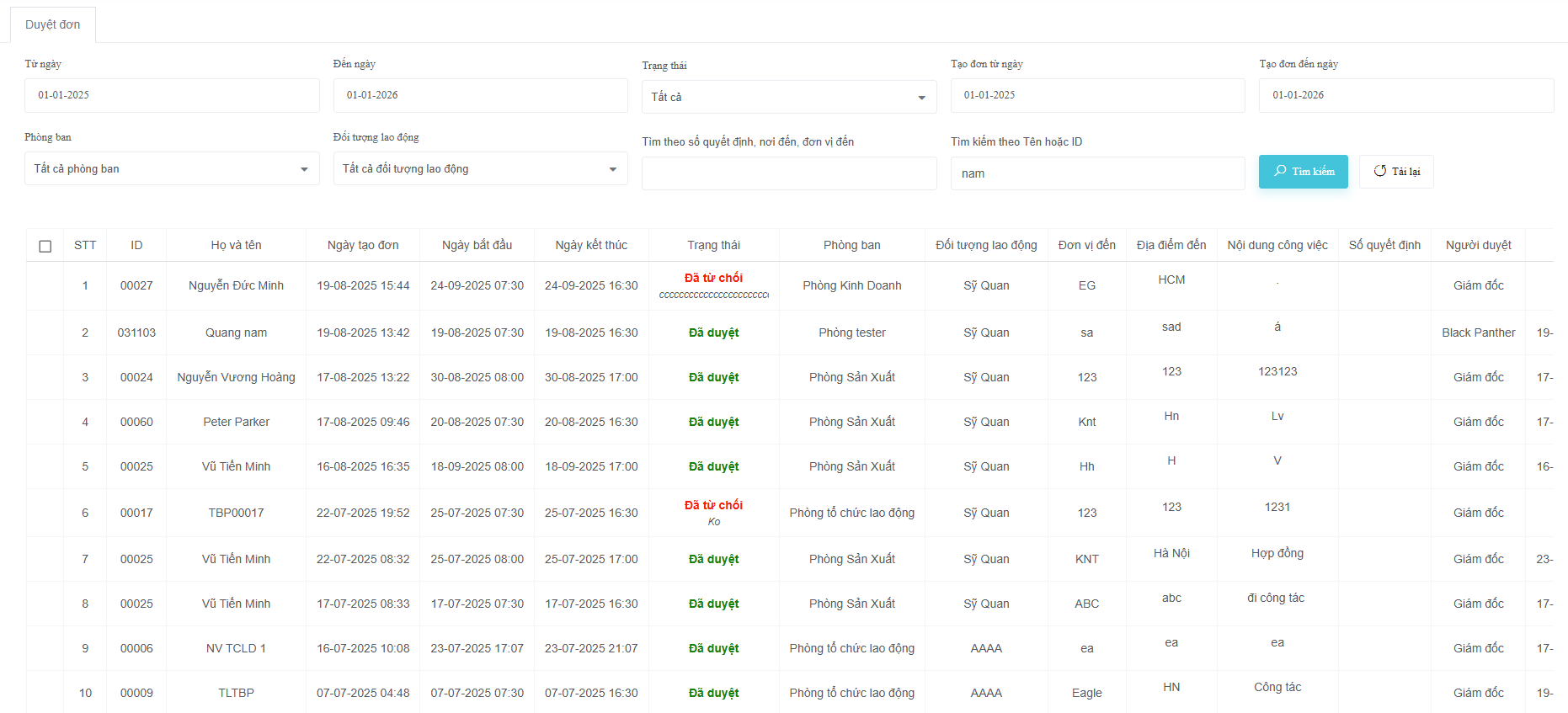This screenshot has width=1568, height=713.
Task: Click Đã từ chối status for TBP00017
Action: pyautogui.click(x=713, y=505)
